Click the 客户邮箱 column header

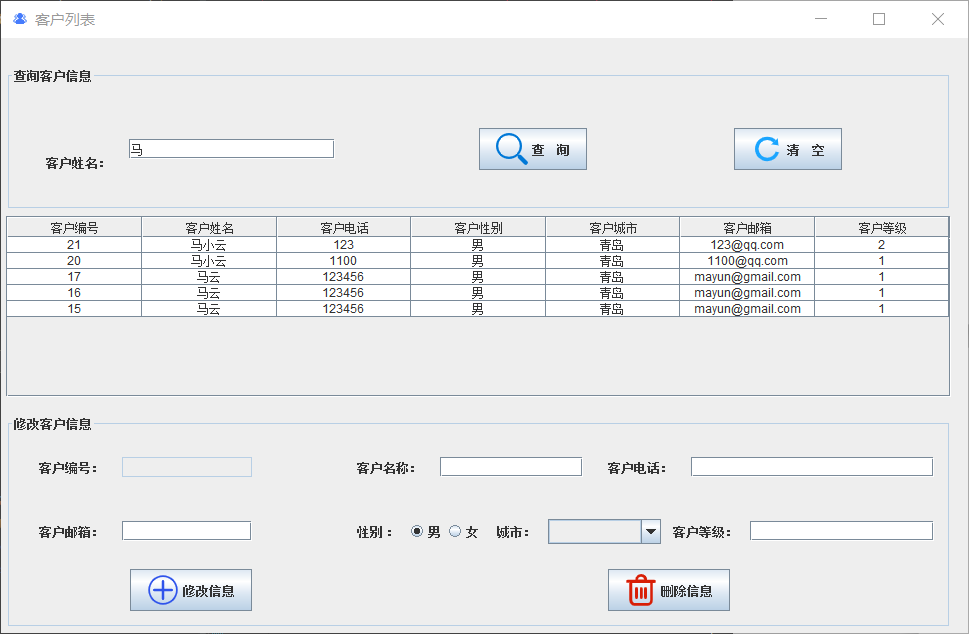[x=747, y=227]
